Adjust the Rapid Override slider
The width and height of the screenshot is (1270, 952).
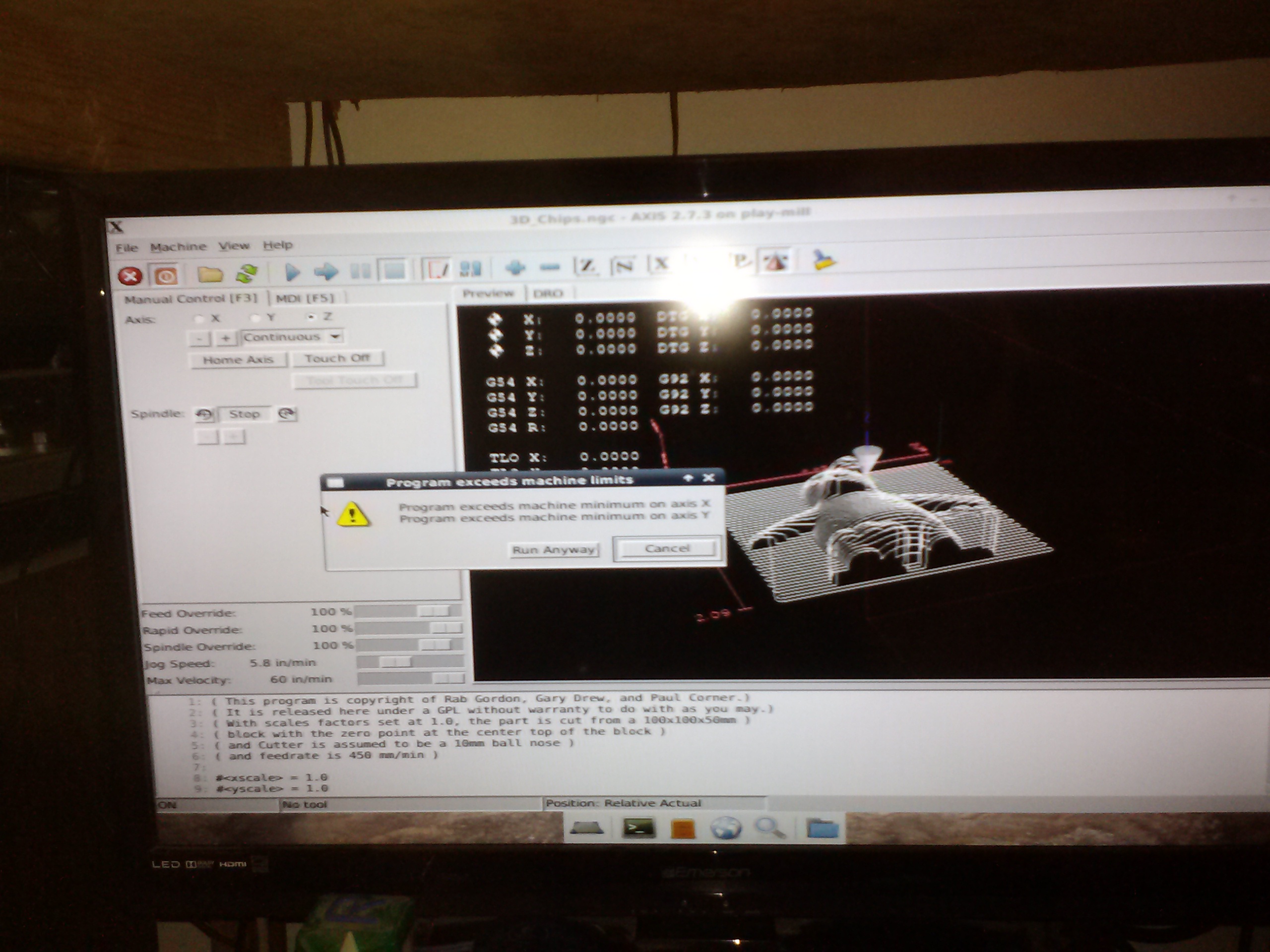point(409,628)
